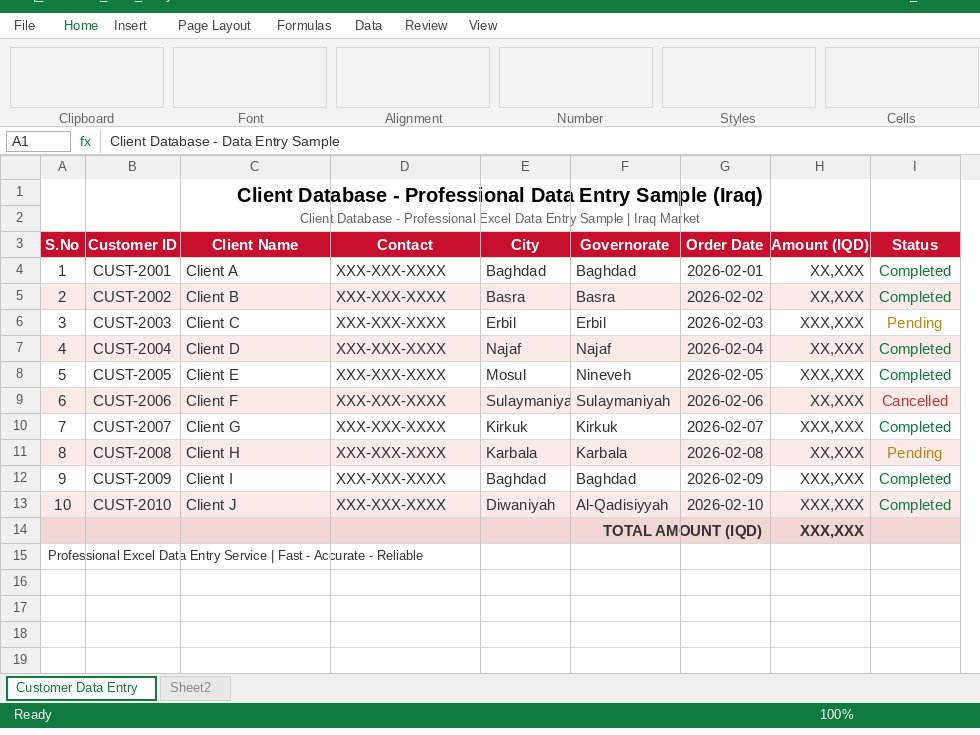
Task: Open the Review ribbon tab
Action: [x=426, y=26]
